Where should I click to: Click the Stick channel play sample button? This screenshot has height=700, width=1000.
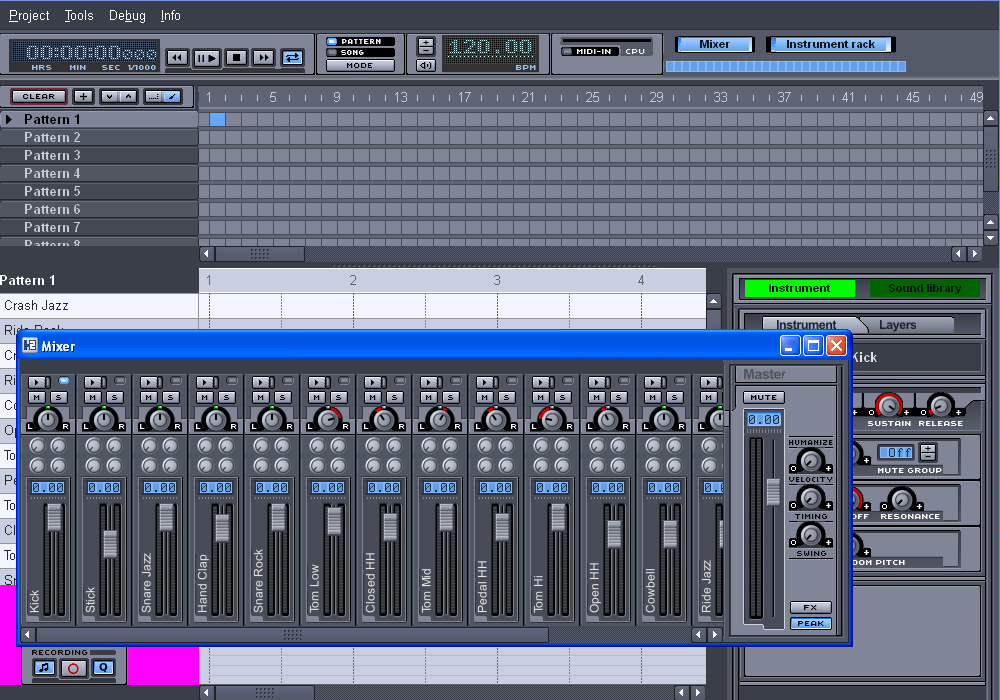tap(94, 382)
